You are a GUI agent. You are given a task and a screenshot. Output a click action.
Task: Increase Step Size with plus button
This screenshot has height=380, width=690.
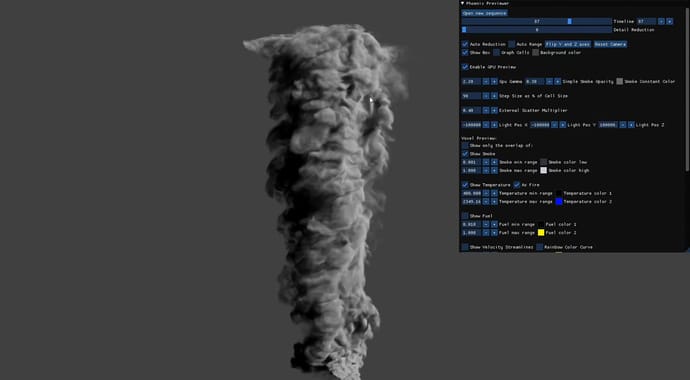[x=494, y=96]
